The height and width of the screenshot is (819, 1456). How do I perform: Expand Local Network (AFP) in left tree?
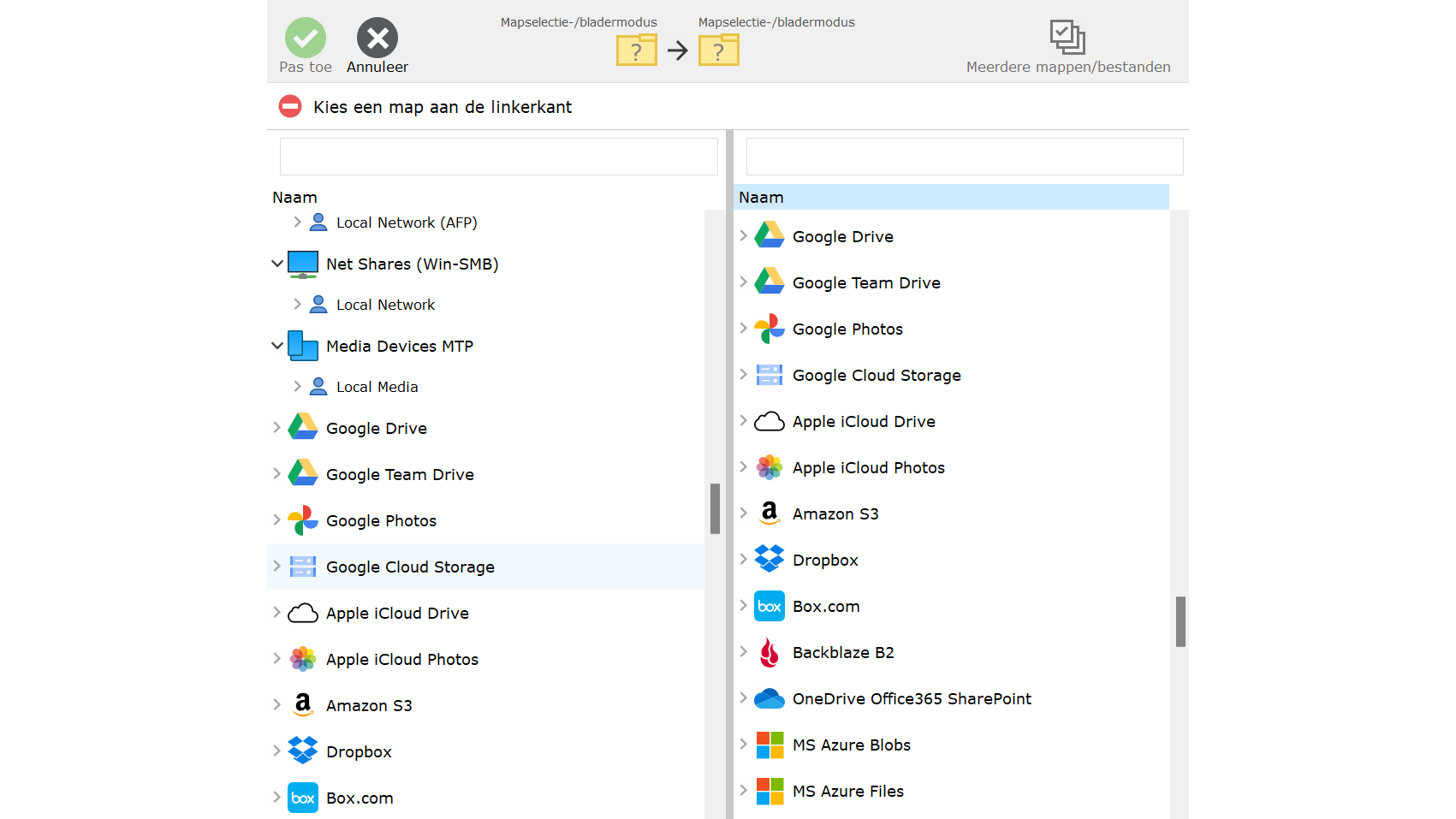tap(297, 223)
